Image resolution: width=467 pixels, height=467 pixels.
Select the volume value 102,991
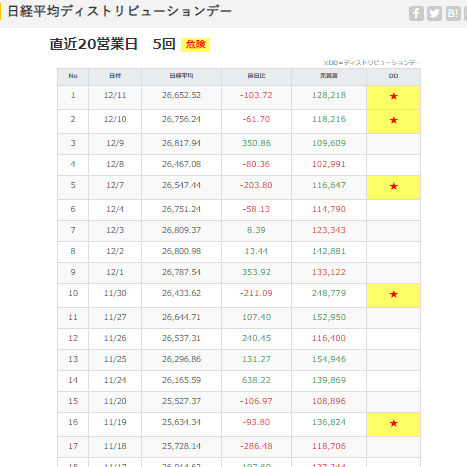click(329, 164)
